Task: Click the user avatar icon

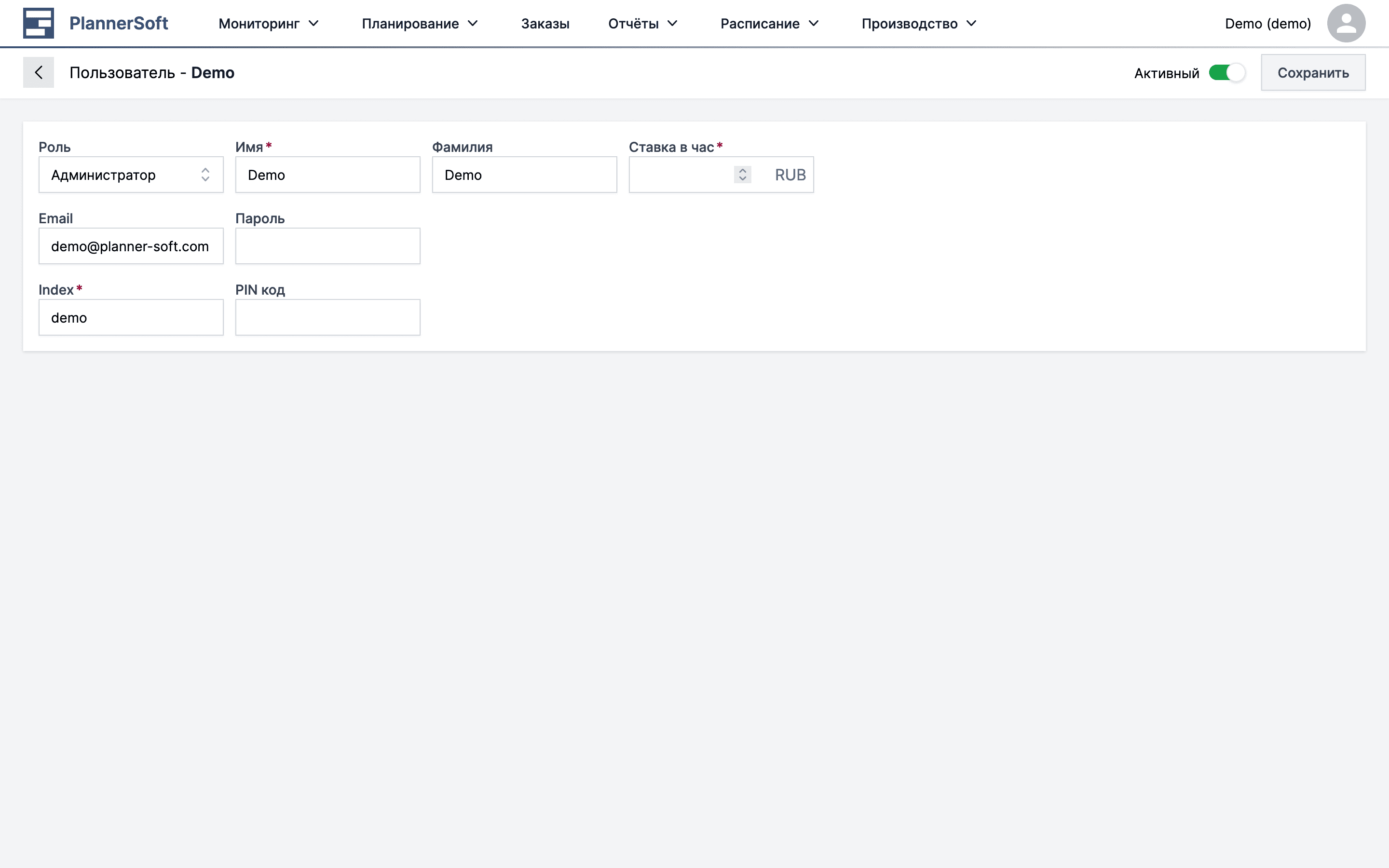Action: click(1346, 23)
